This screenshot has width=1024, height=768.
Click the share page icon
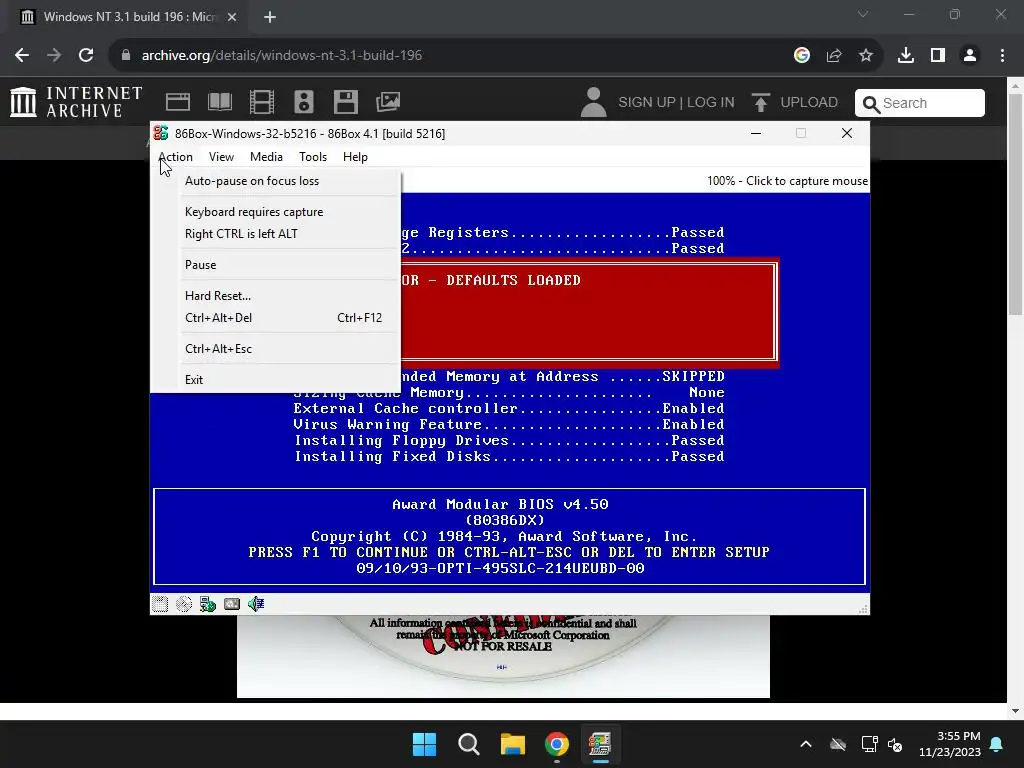[x=834, y=56]
